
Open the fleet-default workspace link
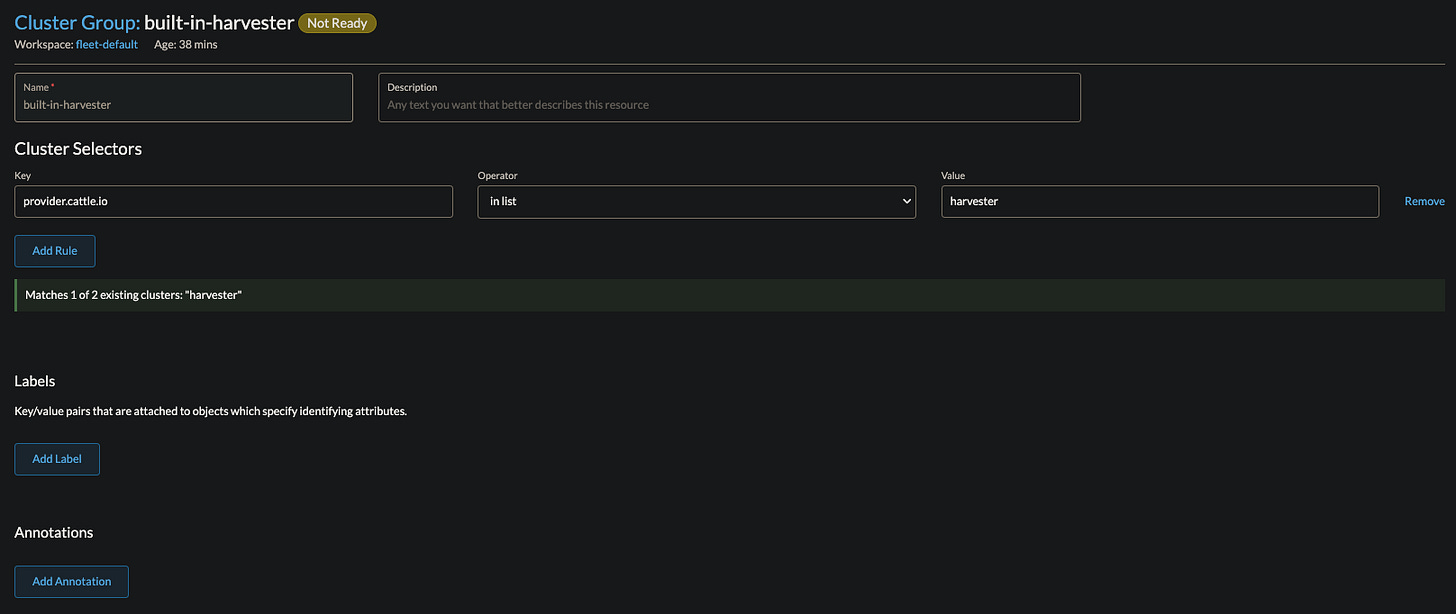pos(107,45)
